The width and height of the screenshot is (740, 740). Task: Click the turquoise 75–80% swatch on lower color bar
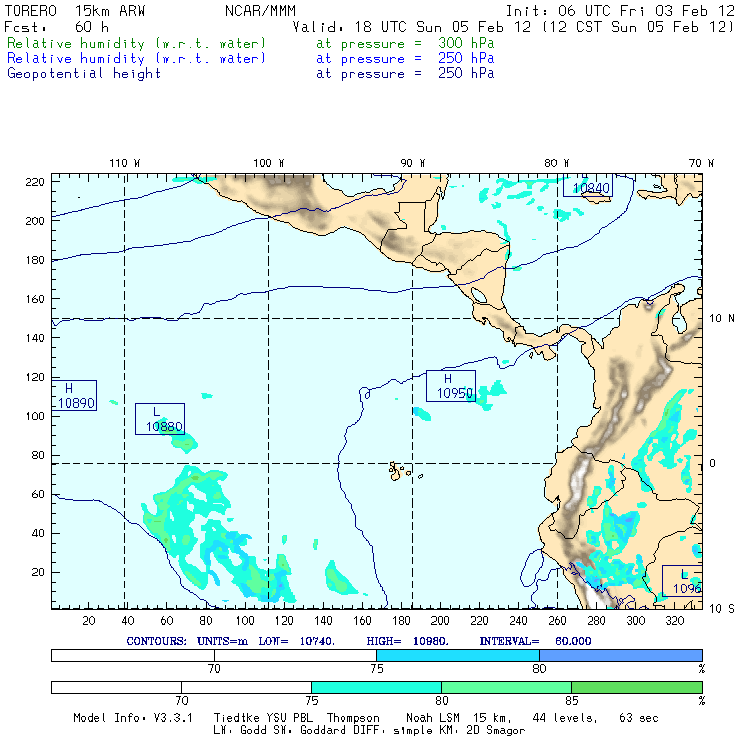376,687
